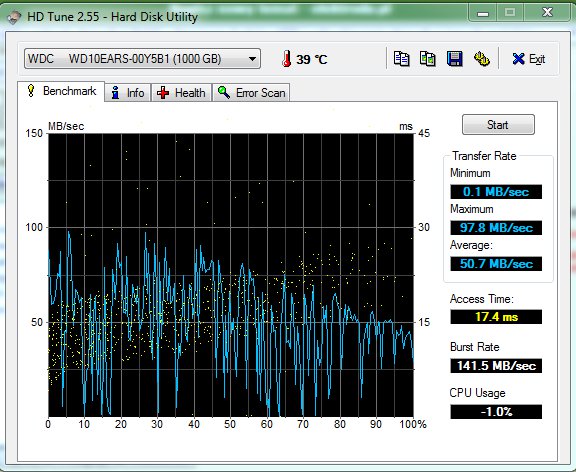Viewport: 576px width, 472px height.
Task: Click the light bulb icon on Benchmark tab
Action: point(31,90)
